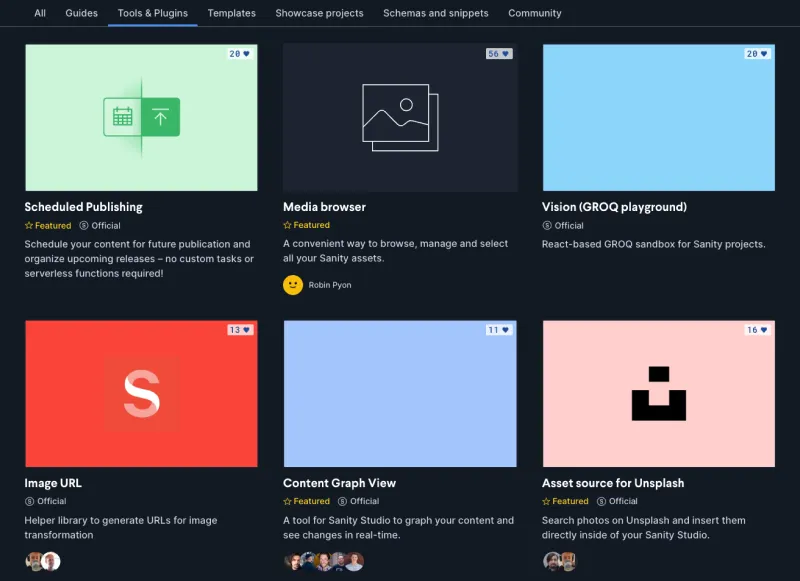Select the Tools & Plugins tab
This screenshot has height=581, width=800.
click(153, 13)
